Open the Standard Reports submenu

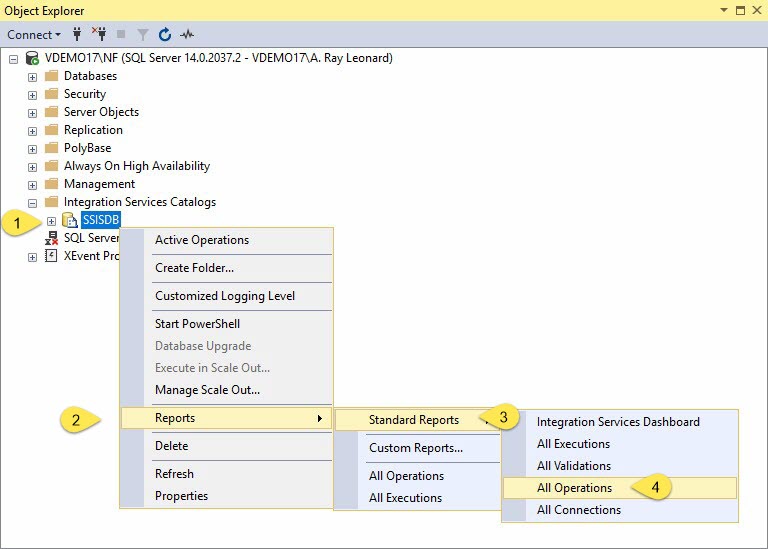(x=417, y=420)
